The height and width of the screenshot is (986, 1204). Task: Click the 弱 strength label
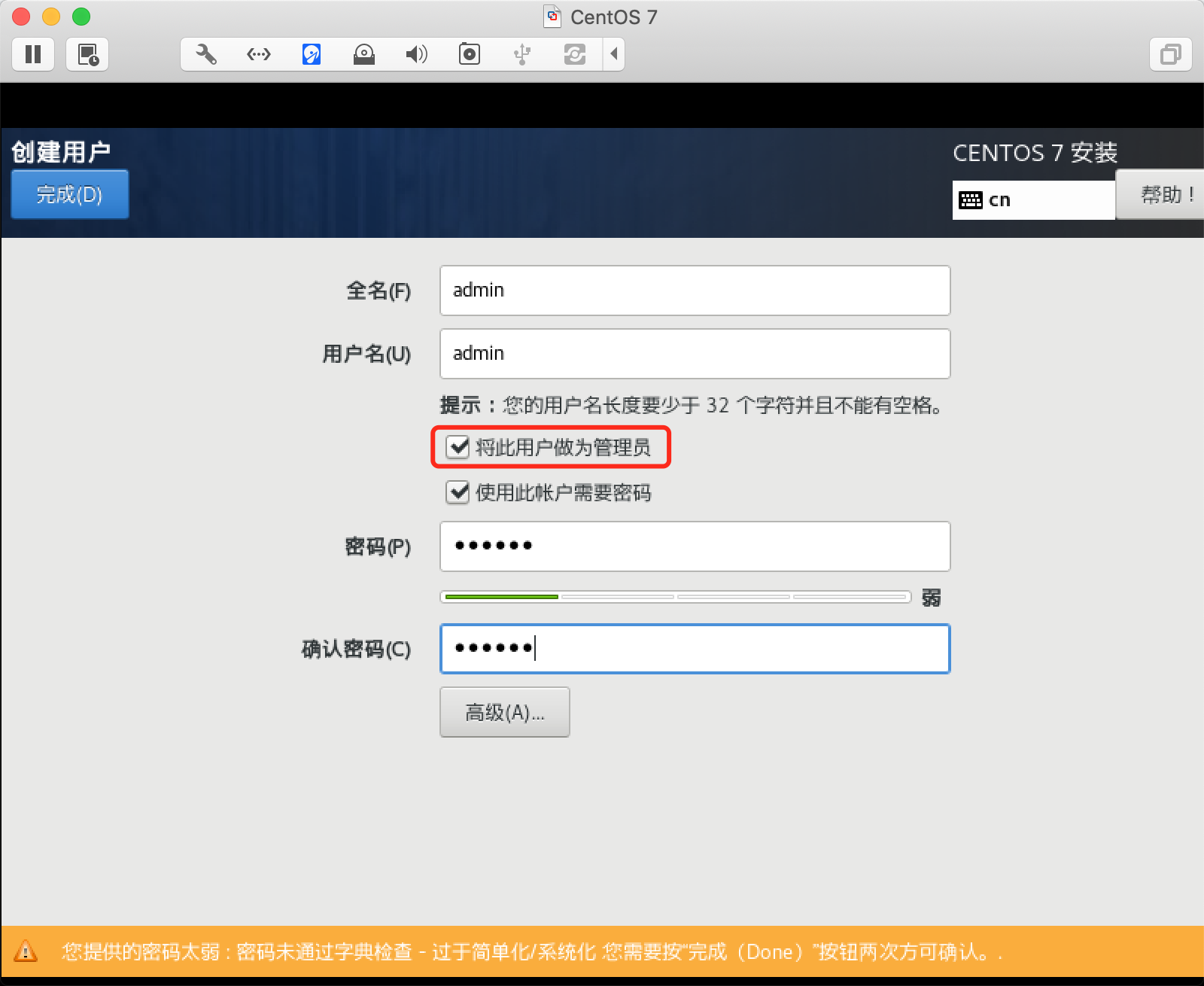click(932, 598)
